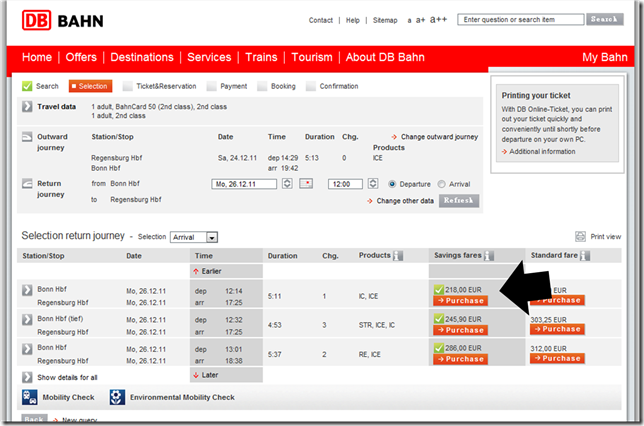Click the Return journey train icon

(x=27, y=184)
